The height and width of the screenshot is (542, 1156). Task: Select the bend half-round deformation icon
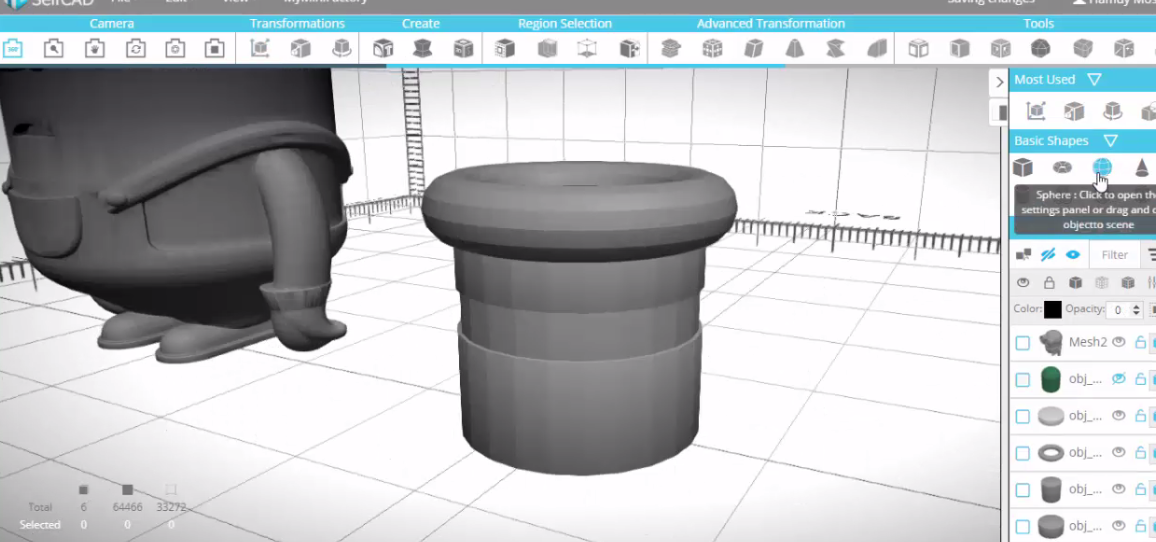[877, 49]
